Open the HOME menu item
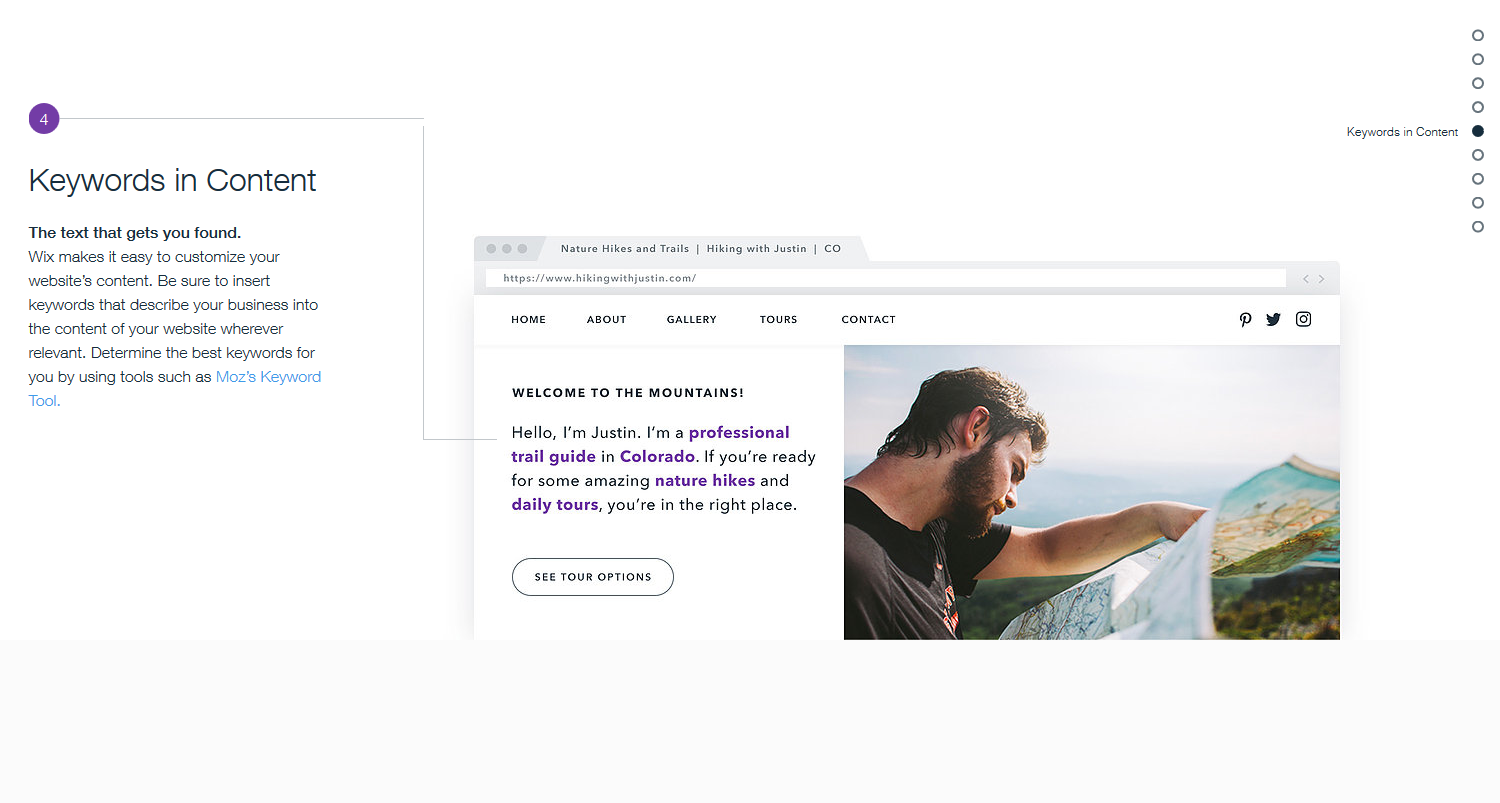The width and height of the screenshot is (1500, 803). (529, 320)
